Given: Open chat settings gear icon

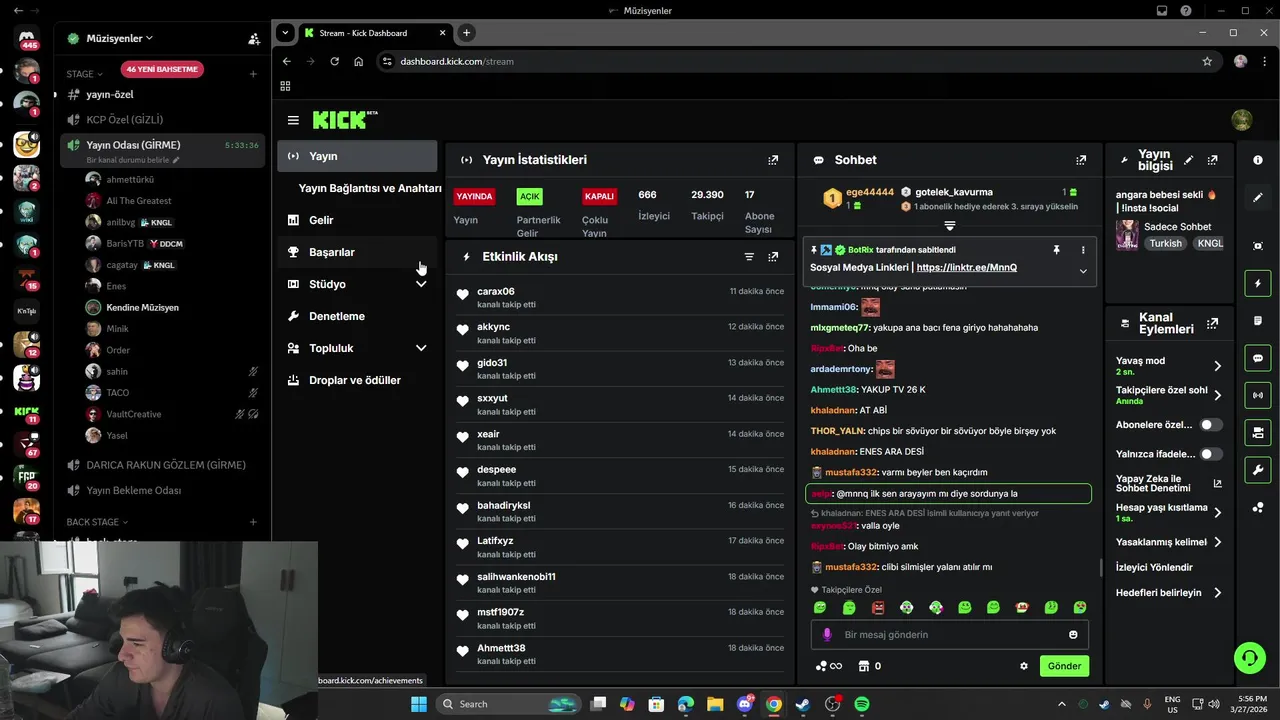Looking at the screenshot, I should [1024, 666].
